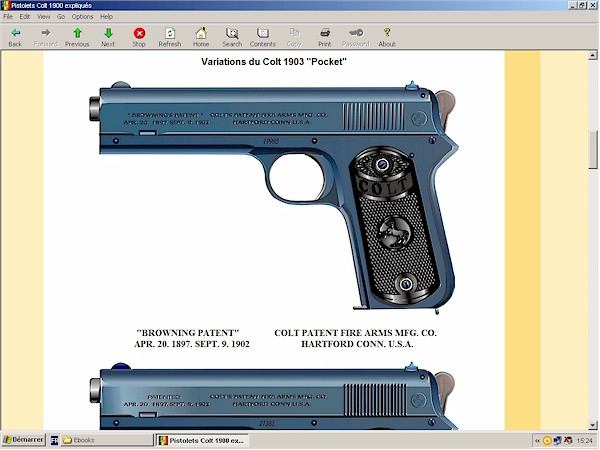Viewport: 600px width, 450px height.
Task: Show the Contents icon
Action: coord(262,33)
